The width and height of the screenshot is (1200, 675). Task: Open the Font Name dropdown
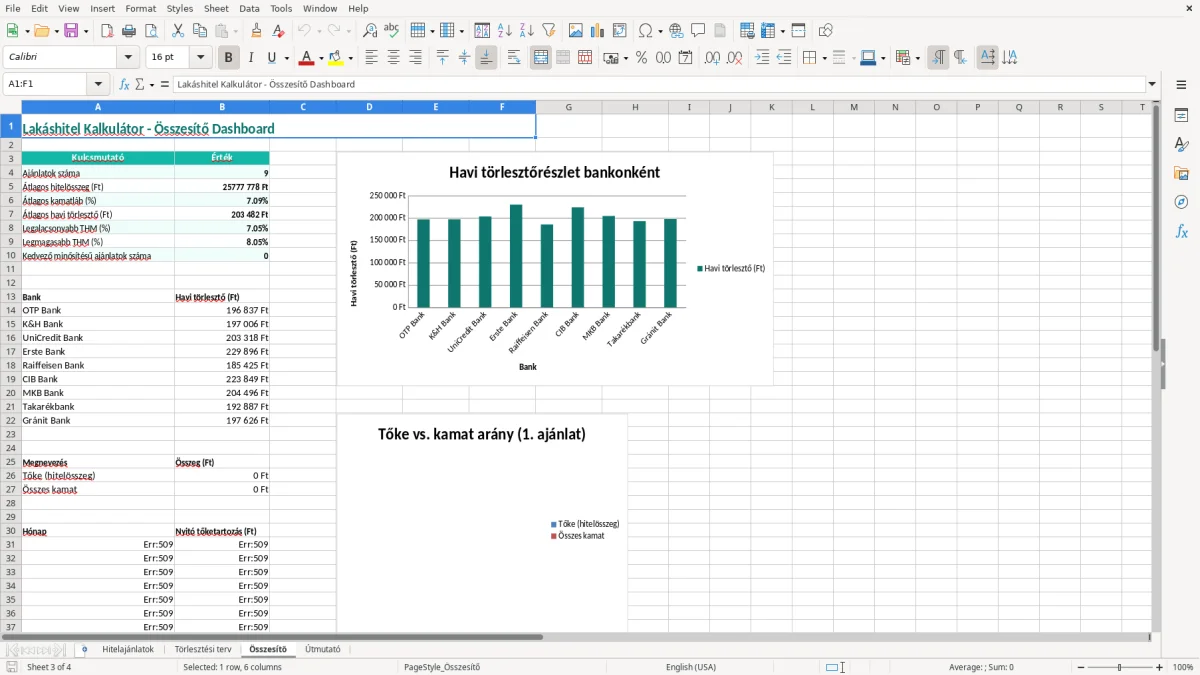129,58
